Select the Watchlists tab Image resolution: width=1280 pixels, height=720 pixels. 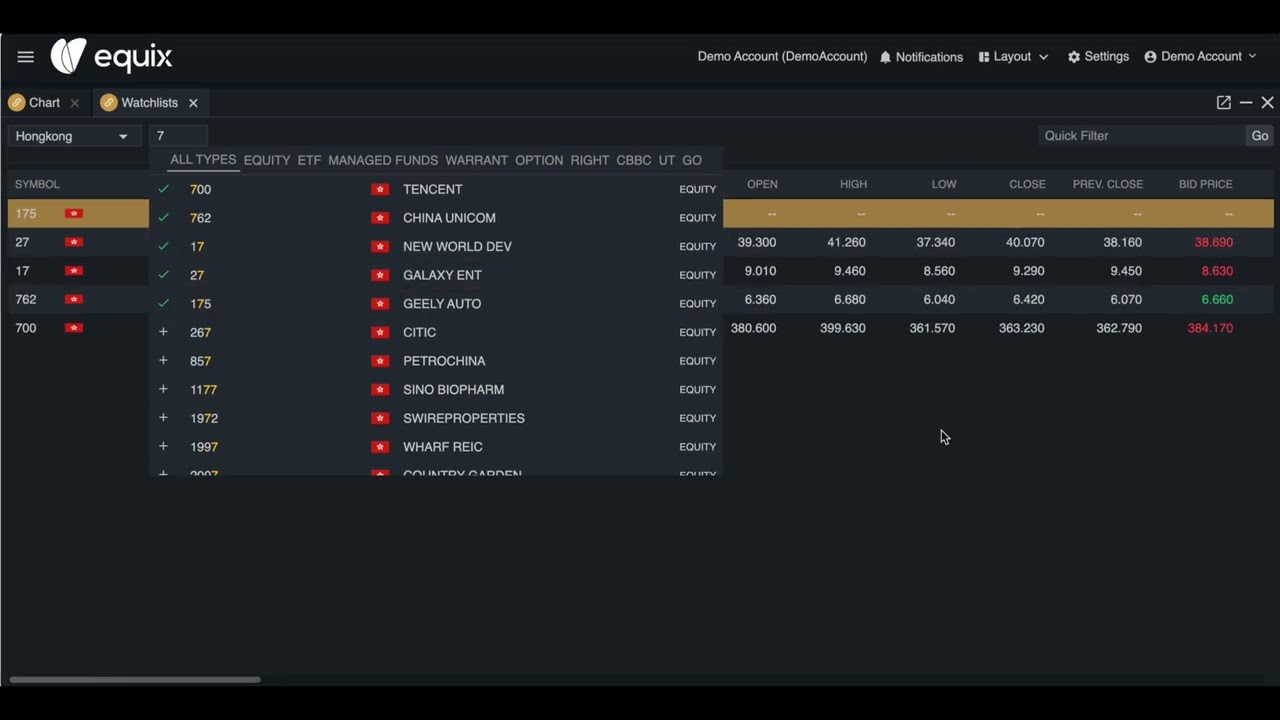pyautogui.click(x=149, y=103)
